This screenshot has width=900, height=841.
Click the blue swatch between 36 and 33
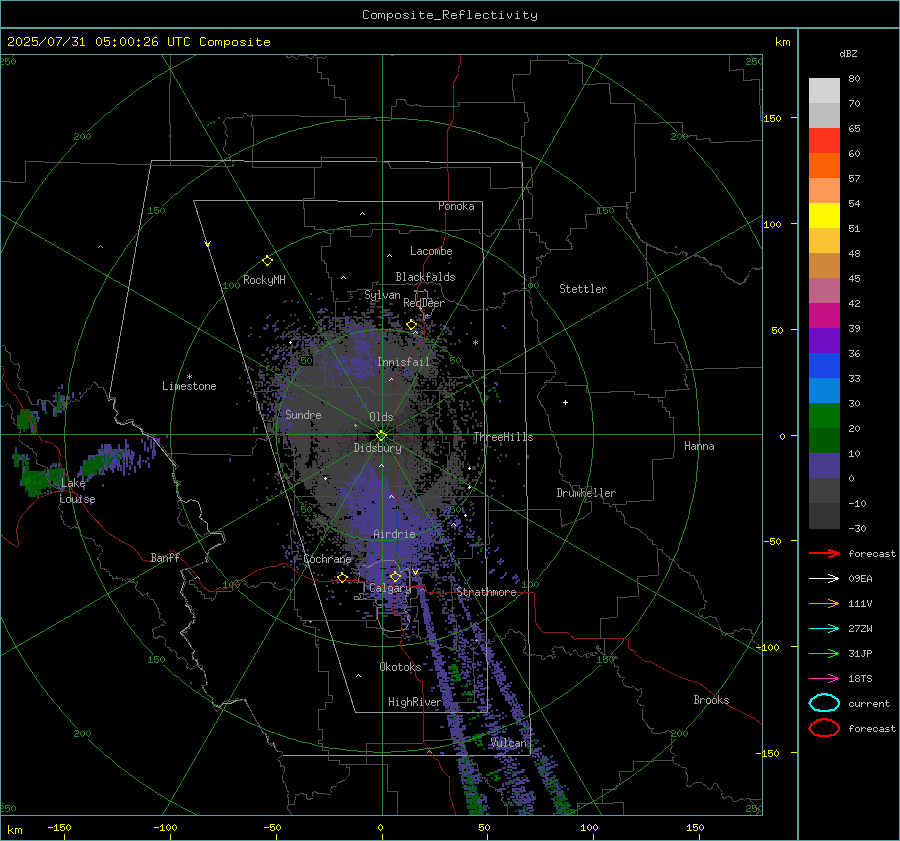pos(824,366)
